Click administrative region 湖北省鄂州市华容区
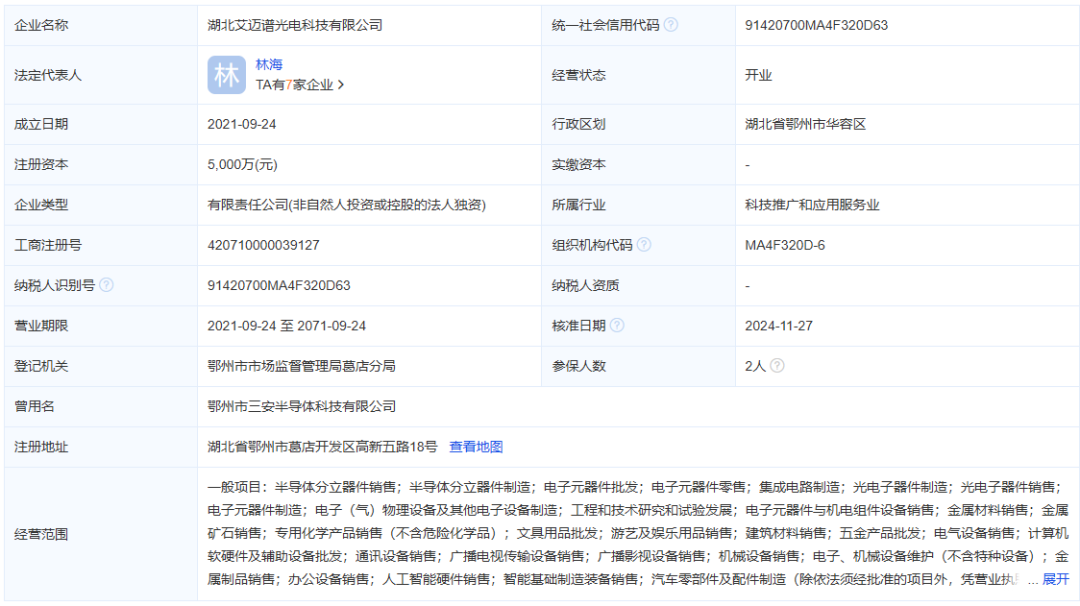 [805, 125]
